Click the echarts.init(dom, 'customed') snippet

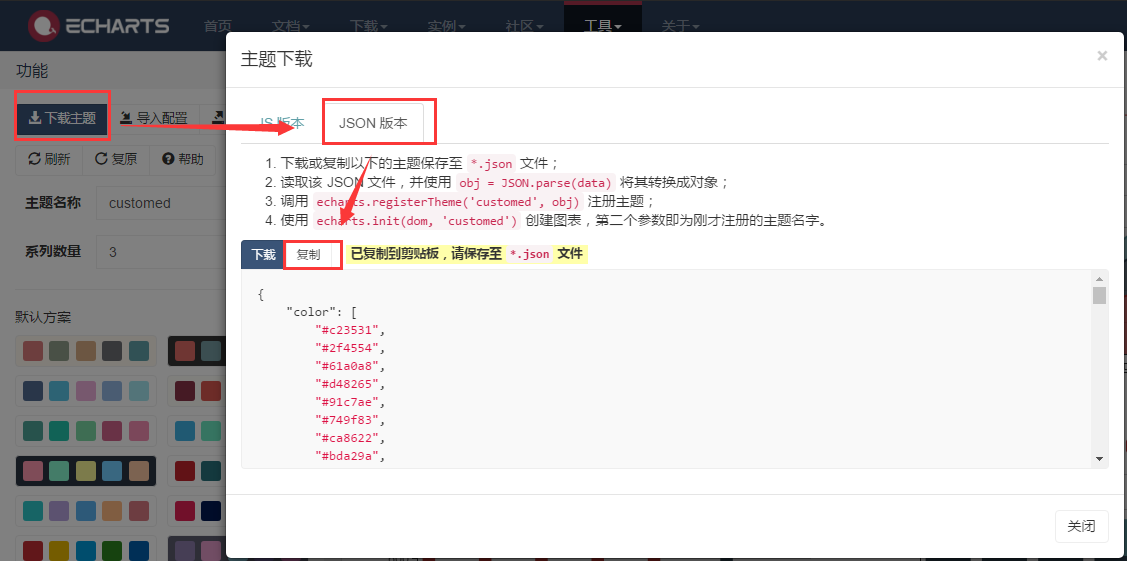click(417, 221)
